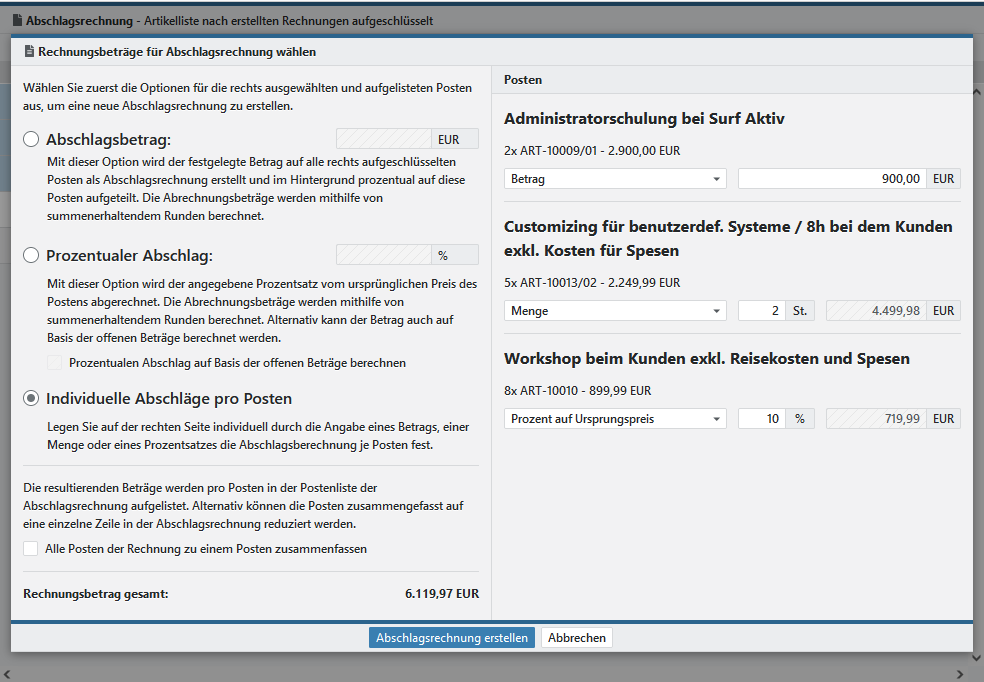The width and height of the screenshot is (984, 682).
Task: Click the 900,00 amount input field
Action: (x=832, y=179)
